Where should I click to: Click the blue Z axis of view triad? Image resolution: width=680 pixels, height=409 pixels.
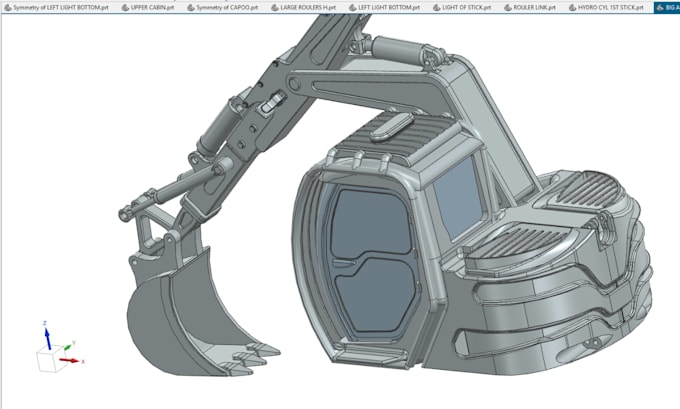47,337
